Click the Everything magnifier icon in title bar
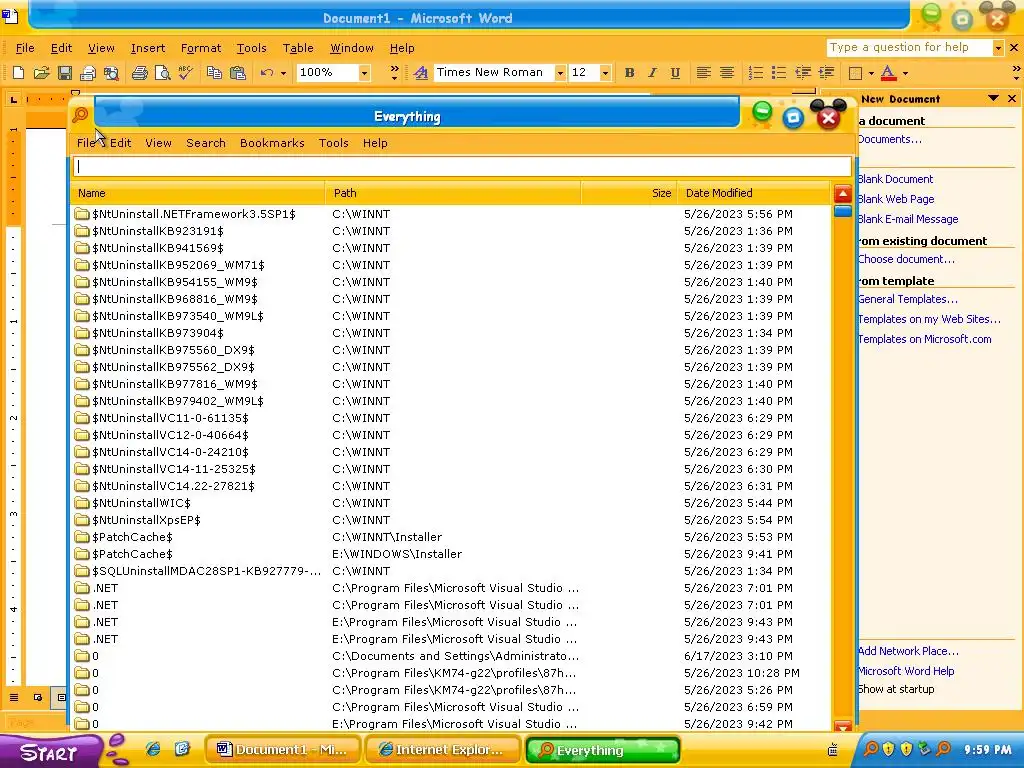This screenshot has width=1024, height=768. [80, 115]
